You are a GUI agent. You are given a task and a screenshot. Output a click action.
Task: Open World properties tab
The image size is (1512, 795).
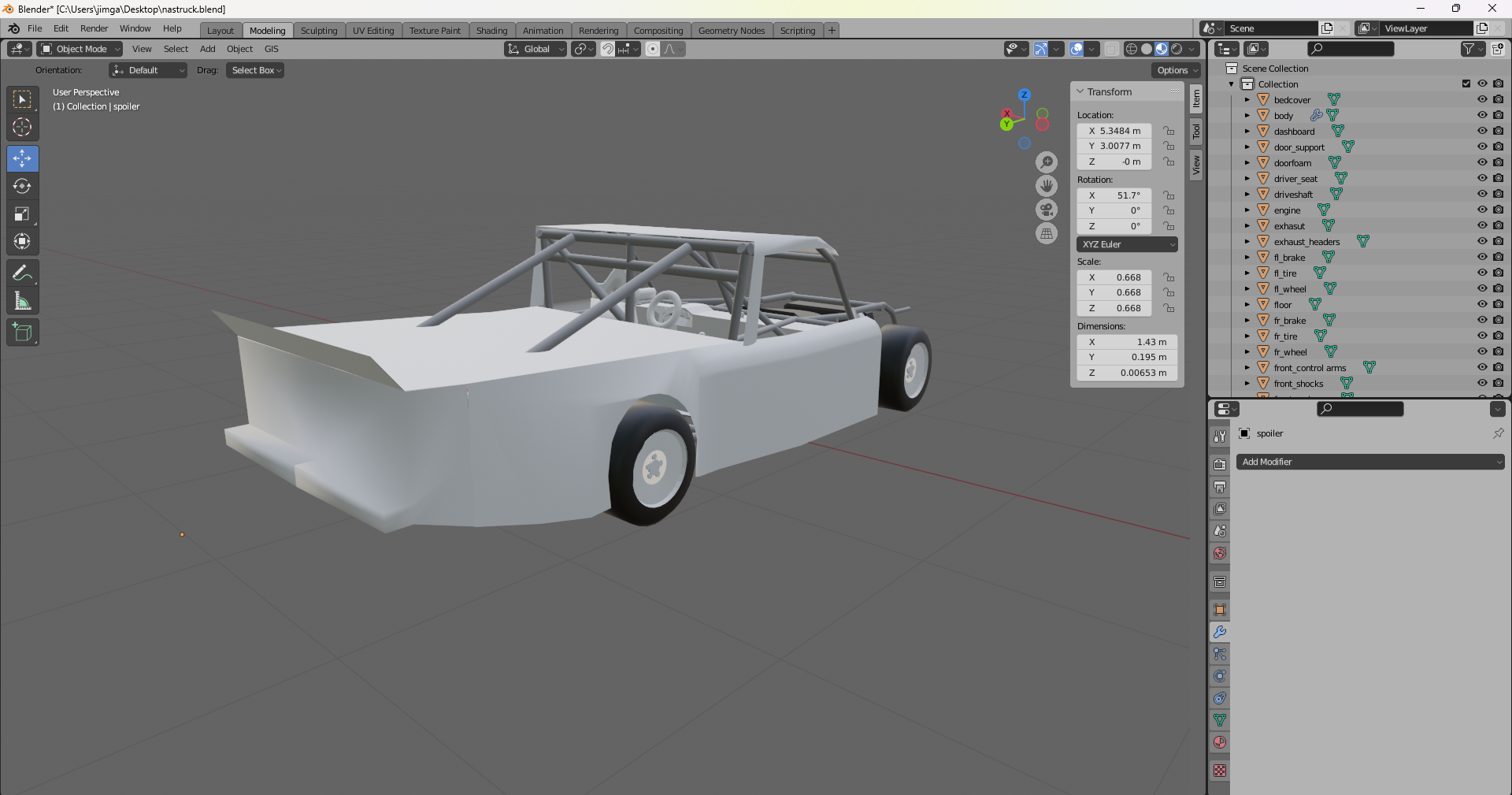[x=1220, y=553]
